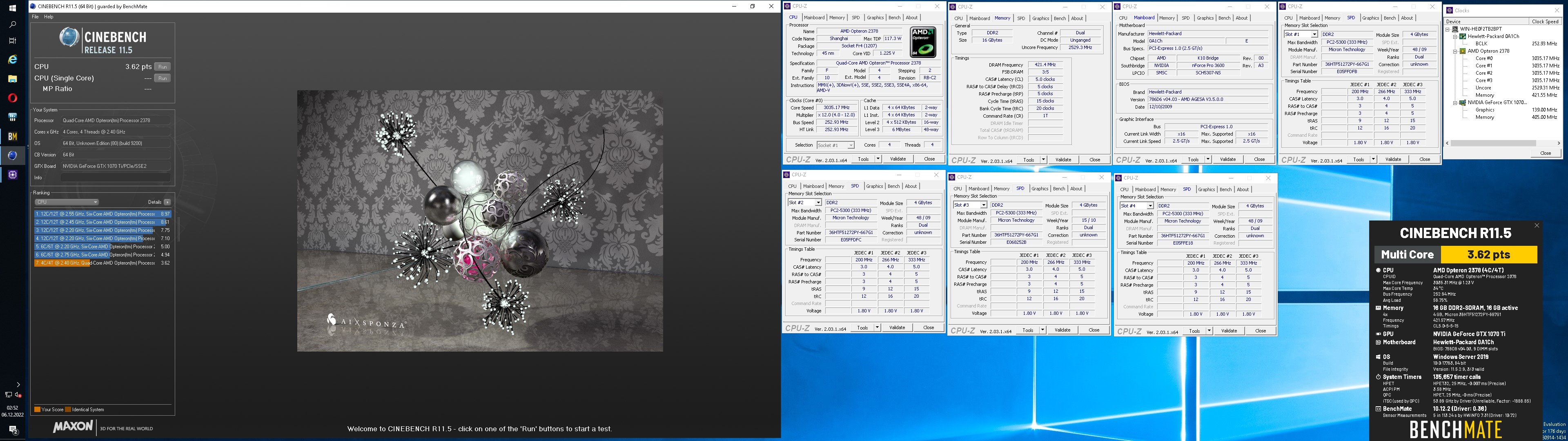This screenshot has width=1568, height=441.
Task: Open About tab in CPU-Z Mainboard window
Action: click(1242, 18)
